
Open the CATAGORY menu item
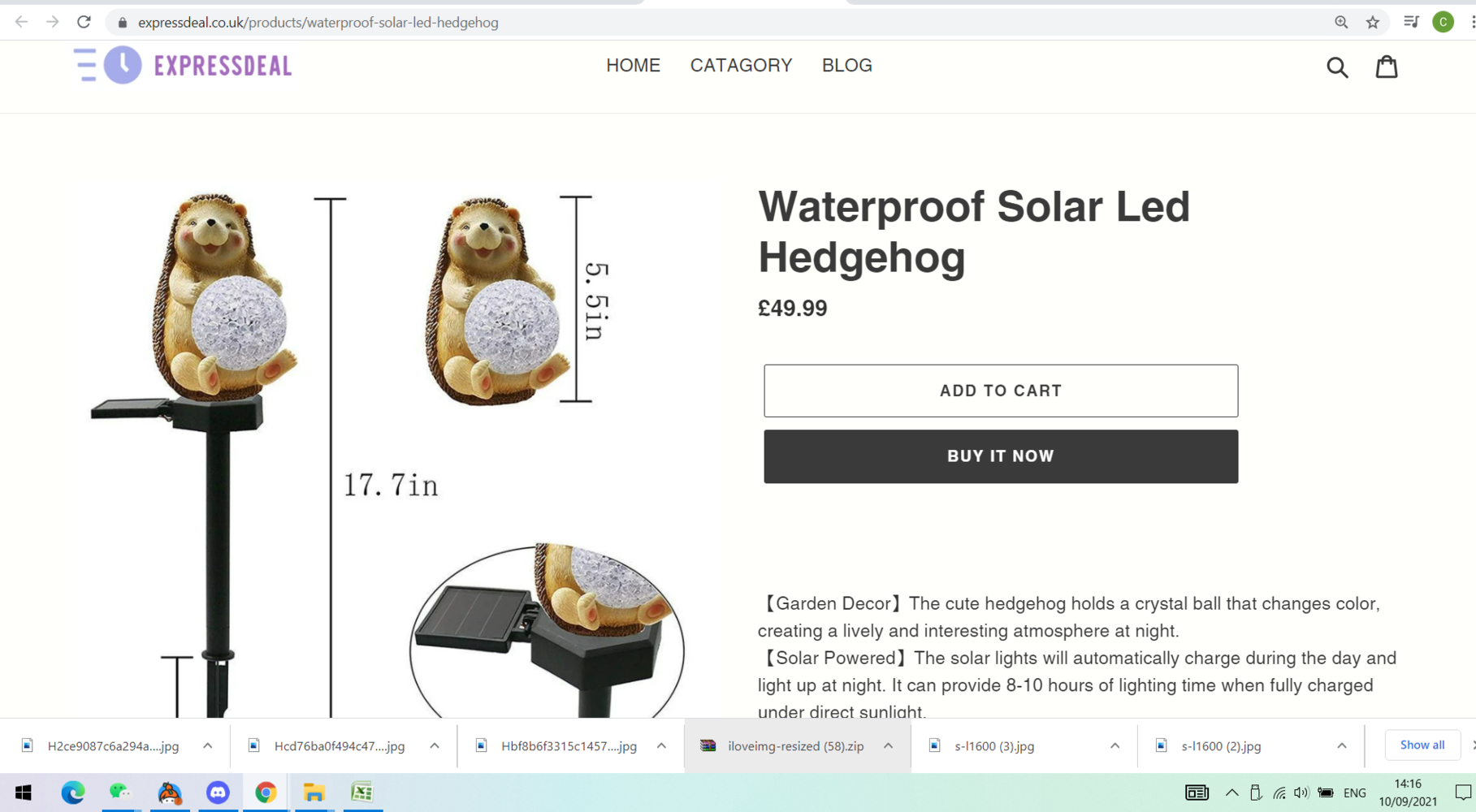741,65
